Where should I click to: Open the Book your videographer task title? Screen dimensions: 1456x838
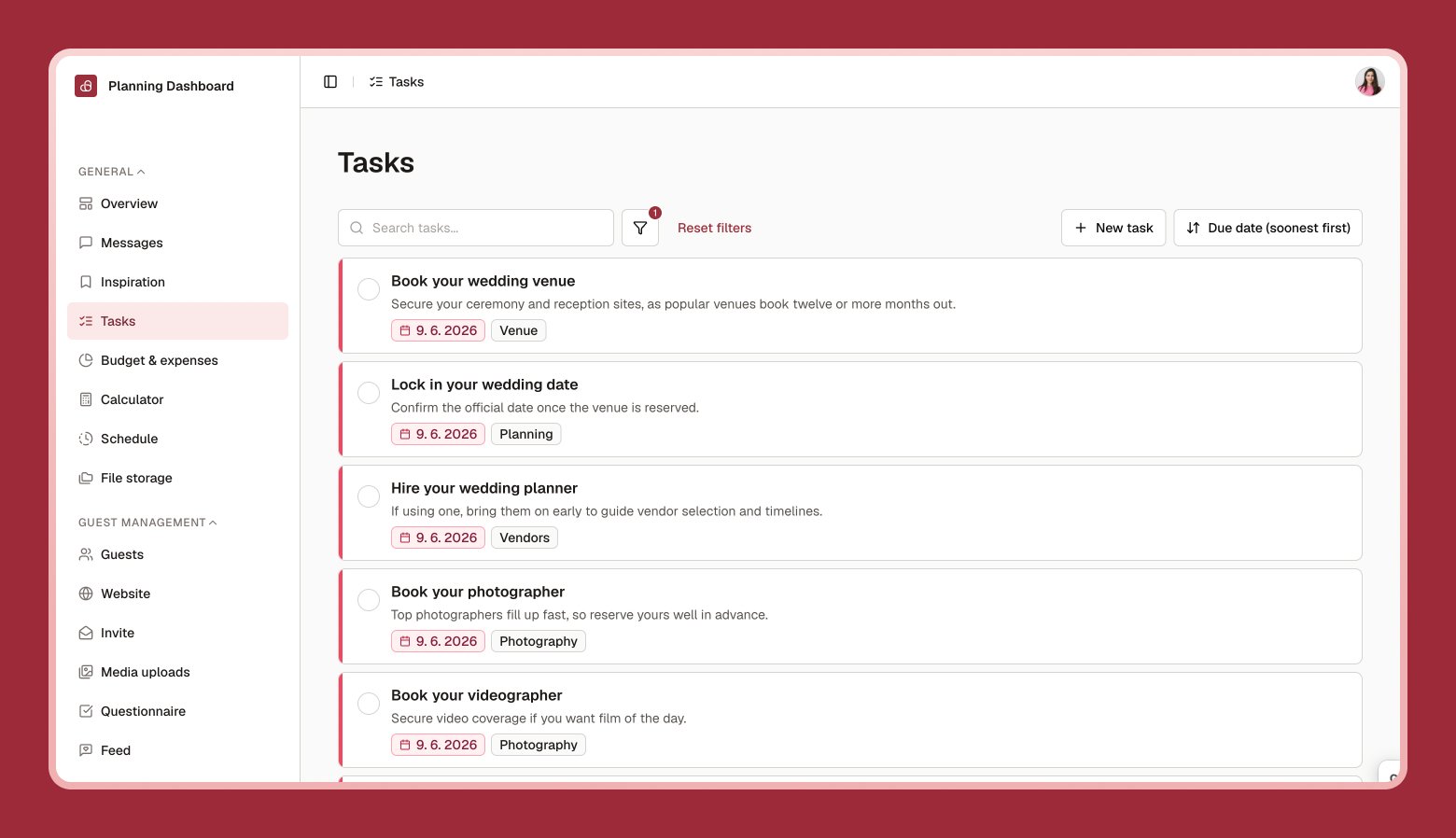point(477,695)
